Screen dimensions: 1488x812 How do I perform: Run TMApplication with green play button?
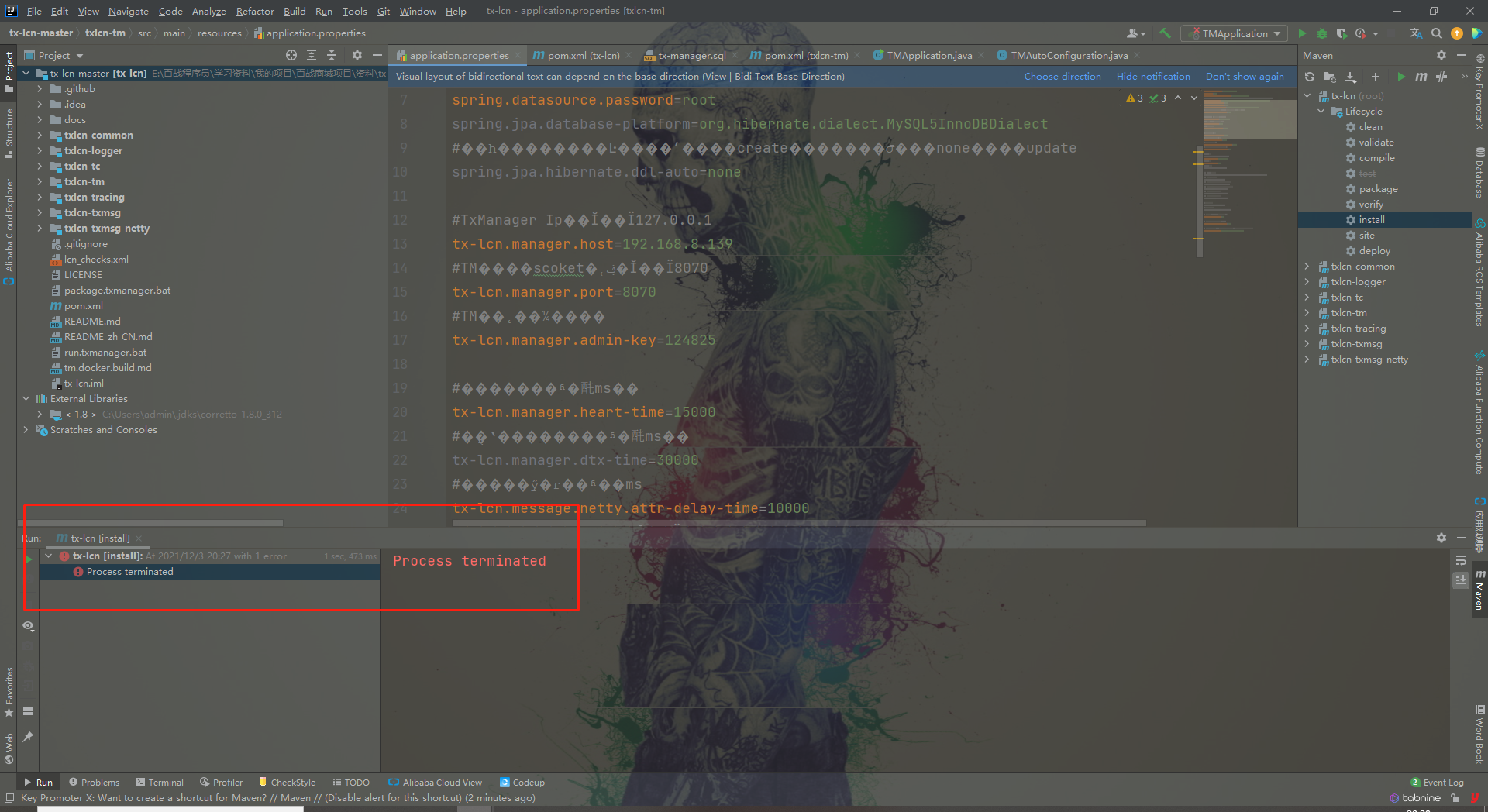1302,33
